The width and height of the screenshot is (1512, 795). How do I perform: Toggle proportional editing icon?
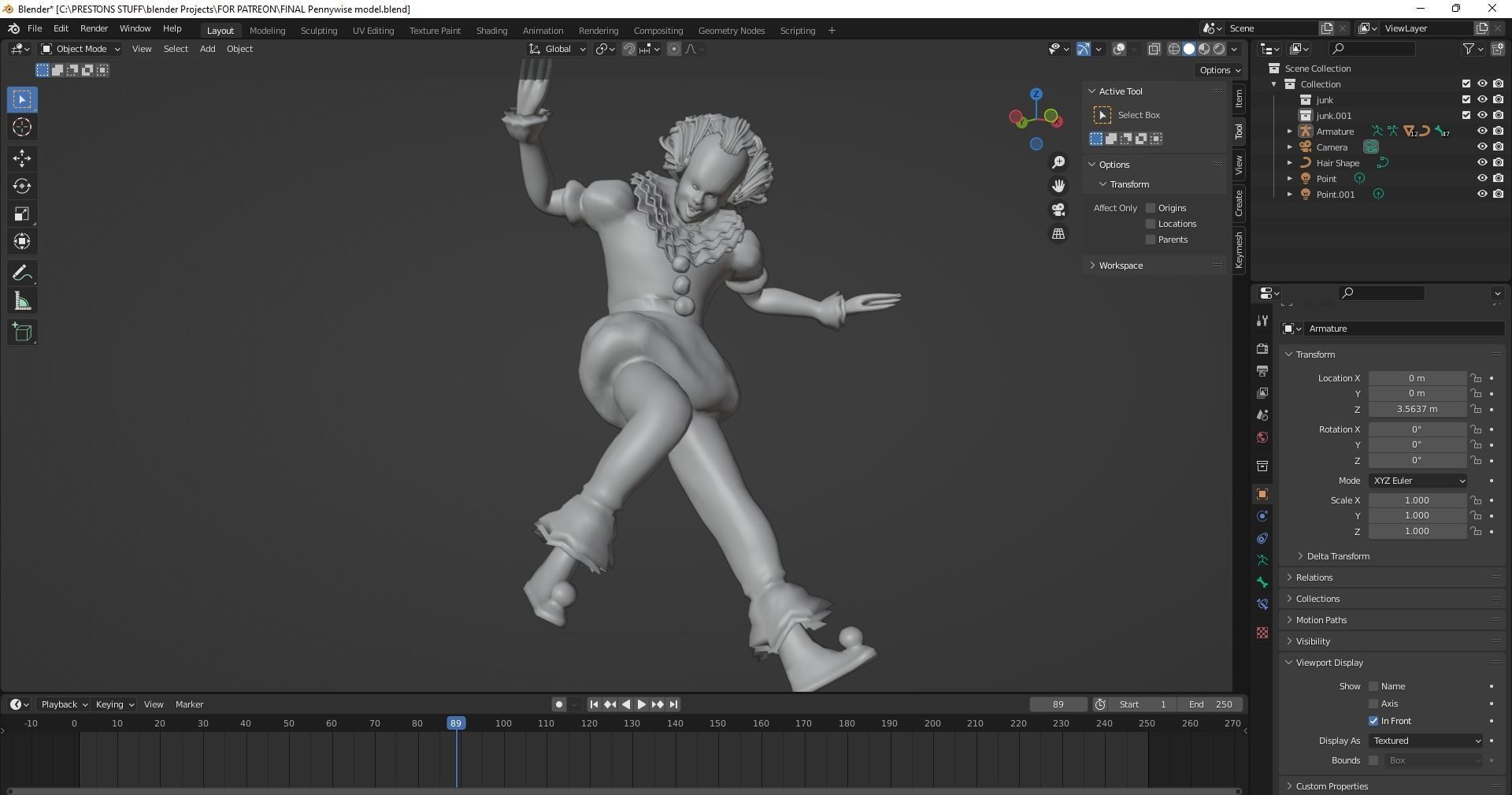674,49
